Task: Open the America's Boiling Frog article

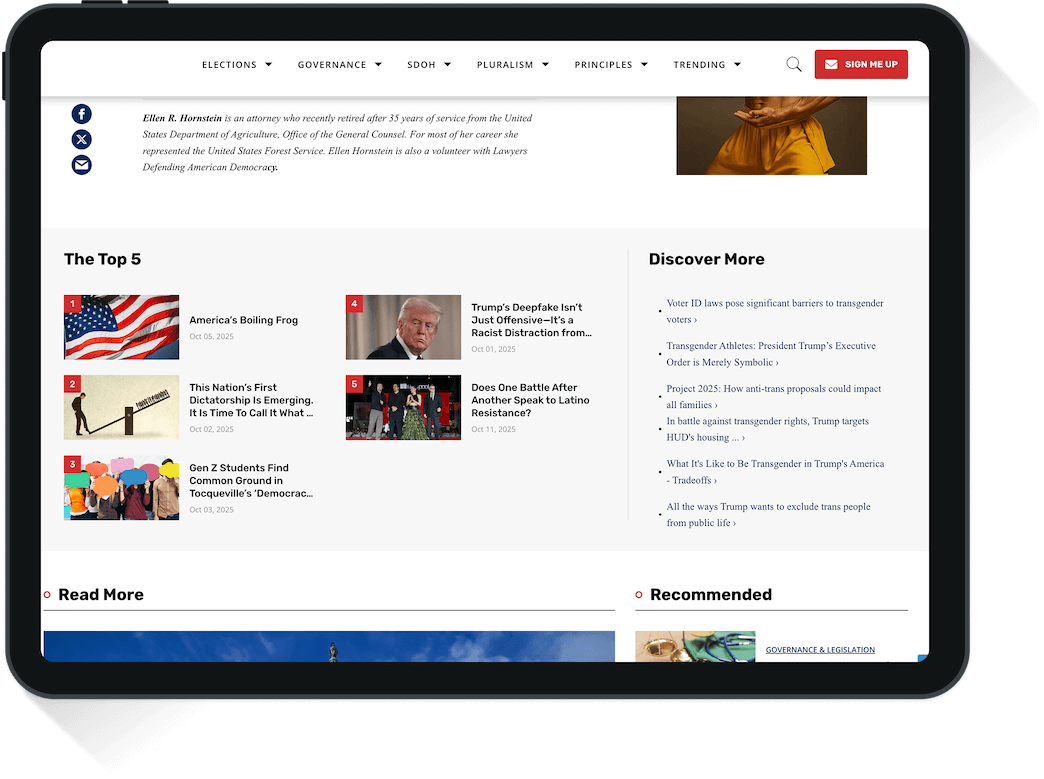Action: 246,319
